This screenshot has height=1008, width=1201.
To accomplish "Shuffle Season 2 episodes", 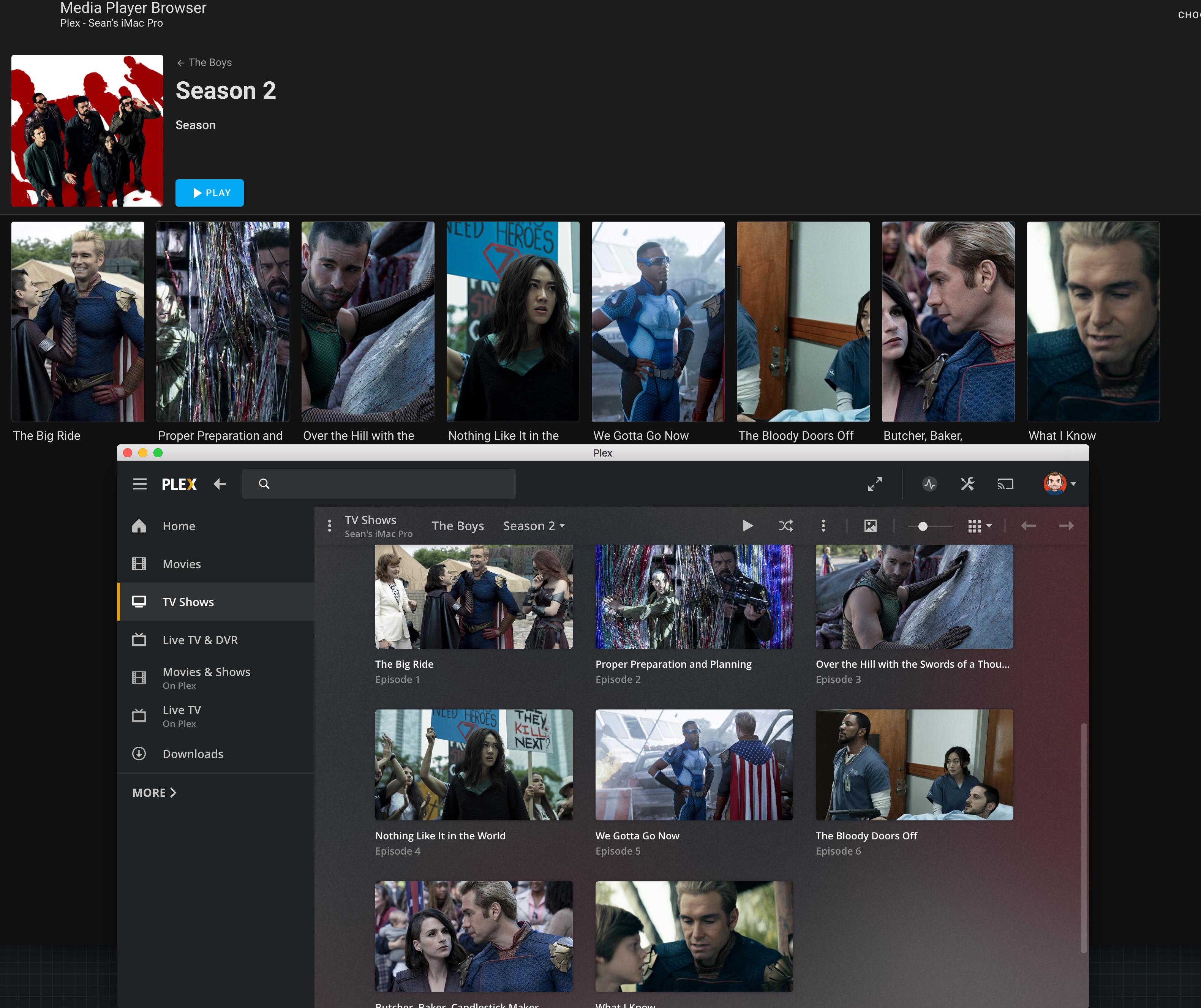I will pos(785,526).
